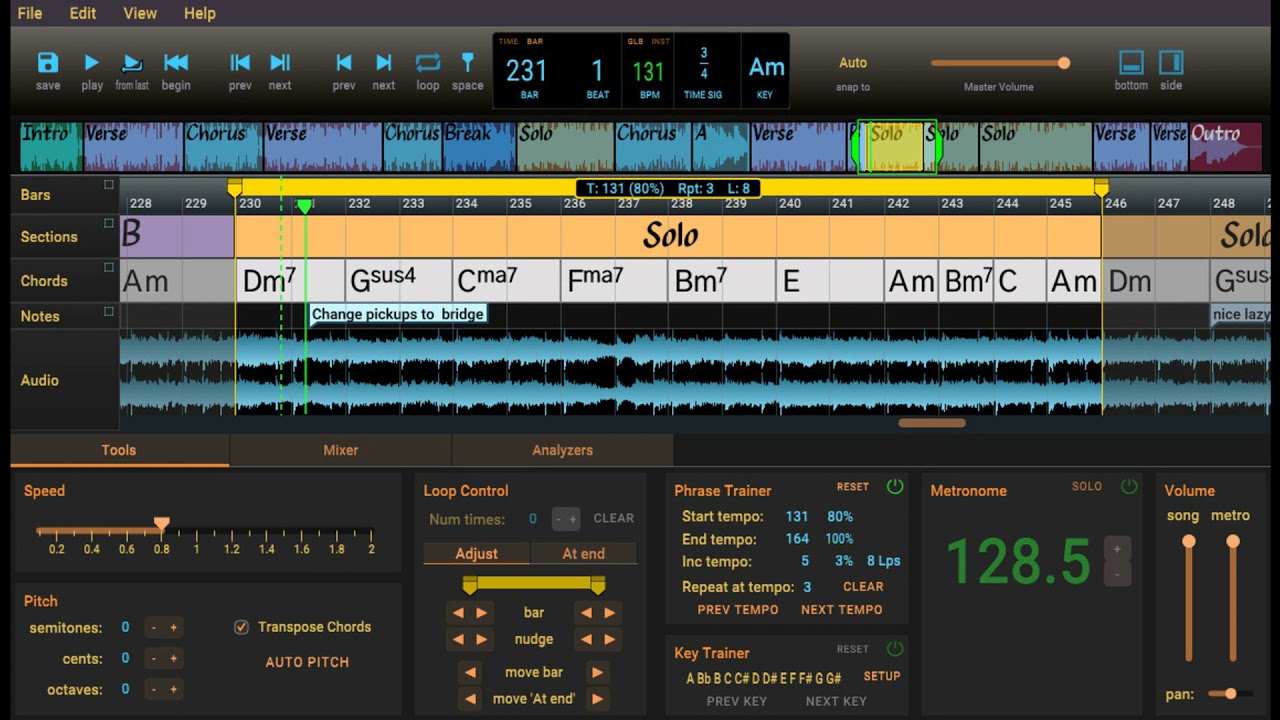This screenshot has height=720, width=1280.
Task: Click the space pin icon
Action: coord(467,63)
